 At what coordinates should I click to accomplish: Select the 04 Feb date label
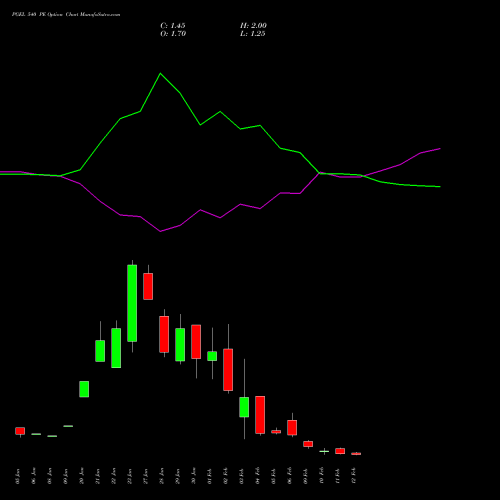click(258, 476)
